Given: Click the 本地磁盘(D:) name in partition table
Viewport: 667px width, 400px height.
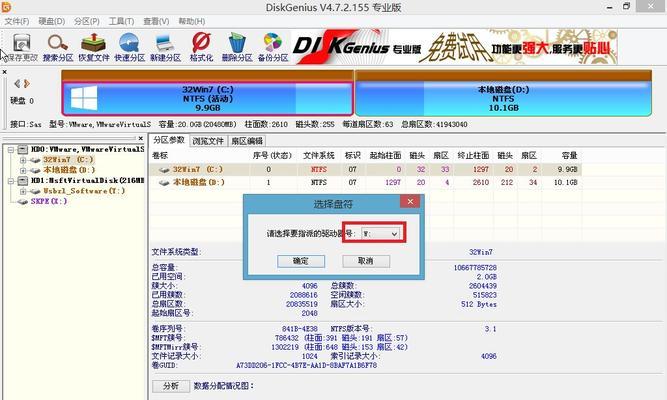Looking at the screenshot, I should [199, 183].
